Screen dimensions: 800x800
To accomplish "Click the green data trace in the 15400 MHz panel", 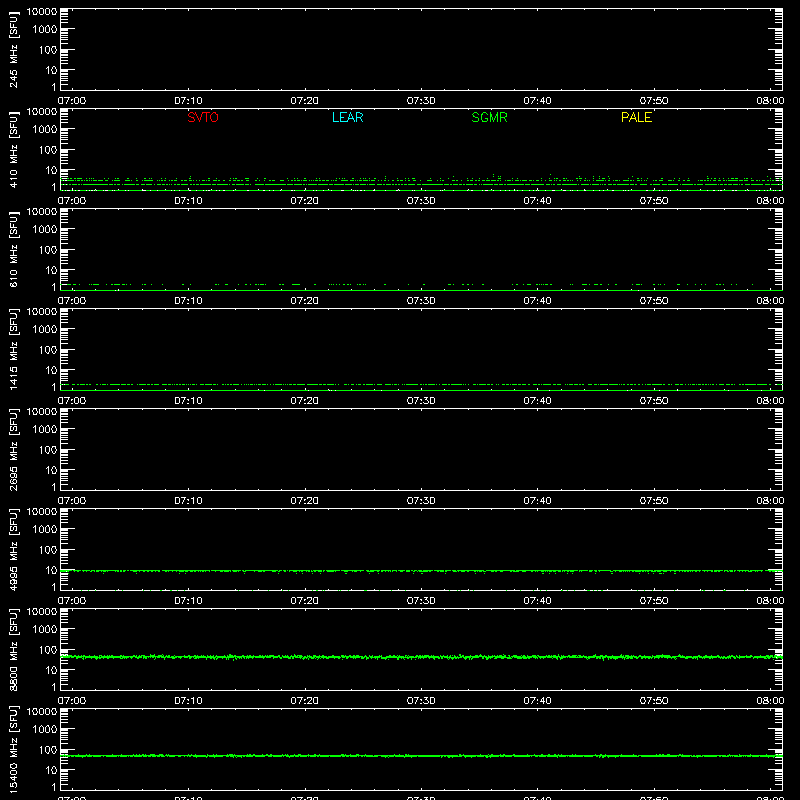I will click(x=421, y=756).
